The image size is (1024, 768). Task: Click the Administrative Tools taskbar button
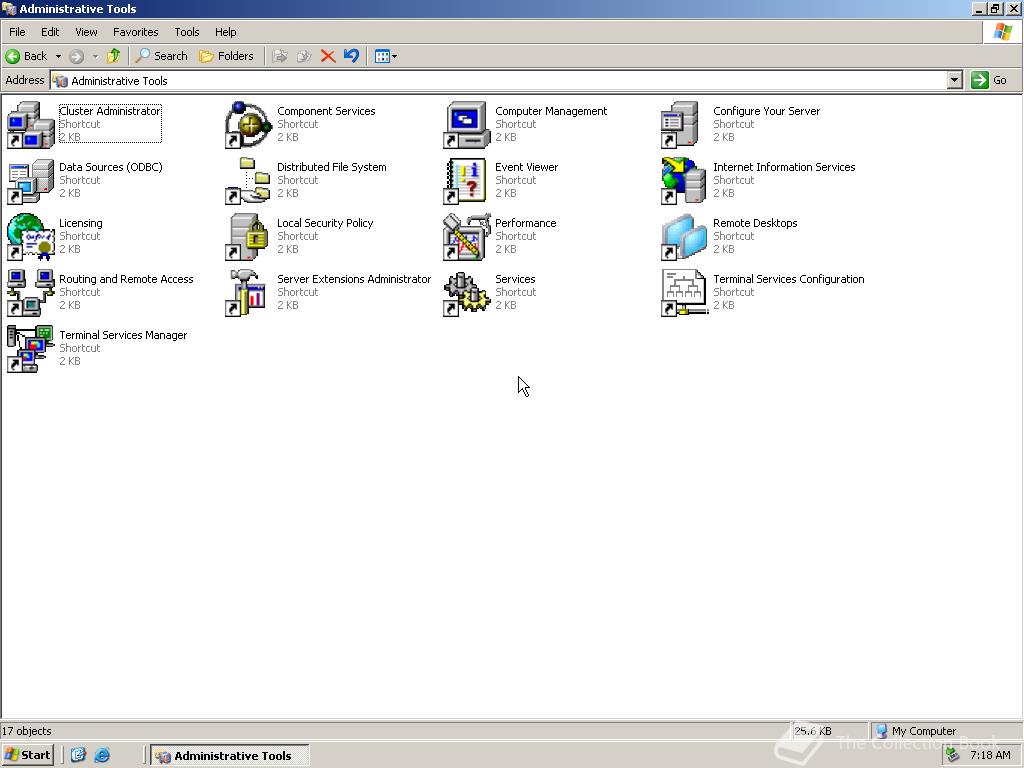tap(230, 756)
